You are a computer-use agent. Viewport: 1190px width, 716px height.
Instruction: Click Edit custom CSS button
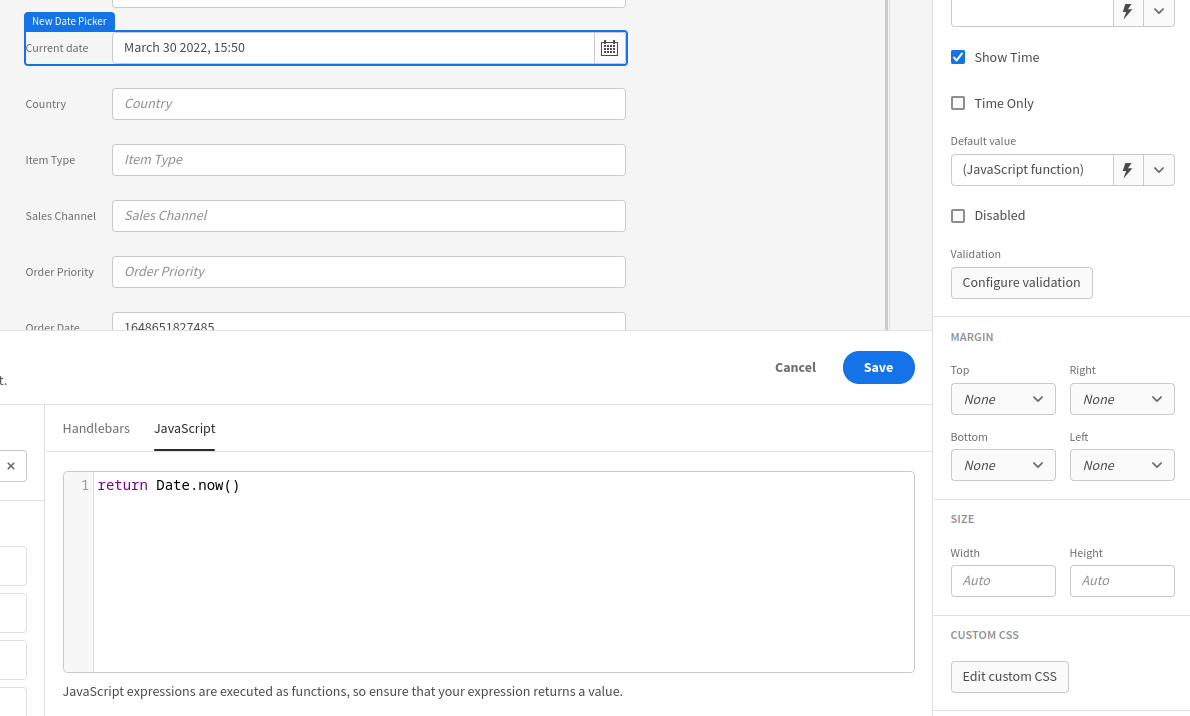point(1009,677)
